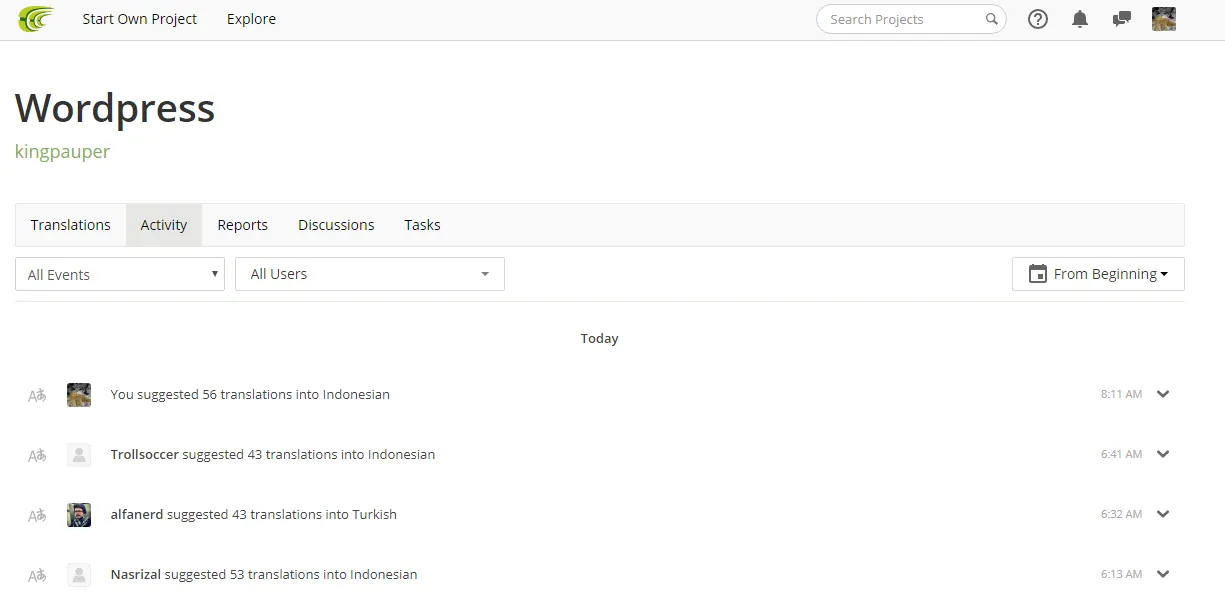Image resolution: width=1225 pixels, height=609 pixels.
Task: Click the Wordpress project title
Action: pos(115,108)
